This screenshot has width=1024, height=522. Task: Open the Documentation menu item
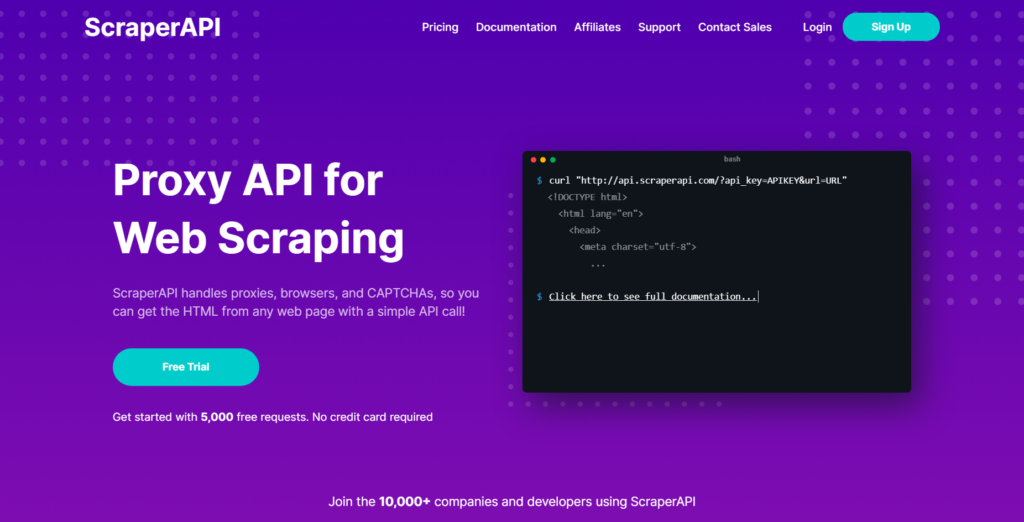point(516,27)
